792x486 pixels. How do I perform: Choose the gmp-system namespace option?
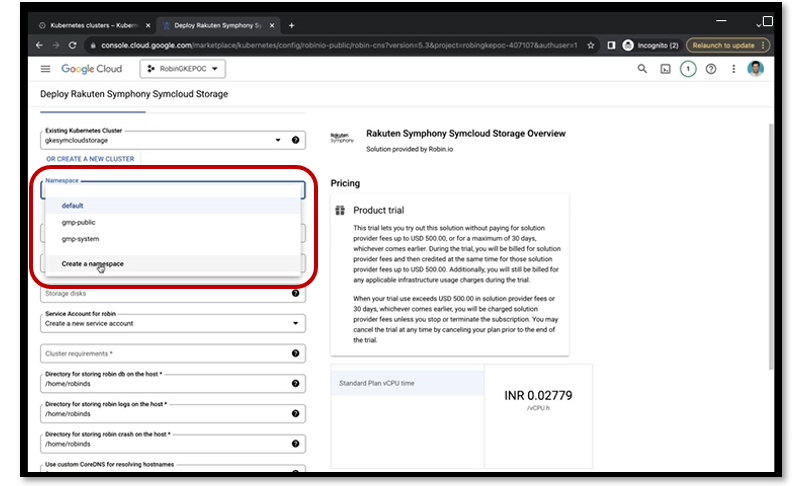[173, 239]
